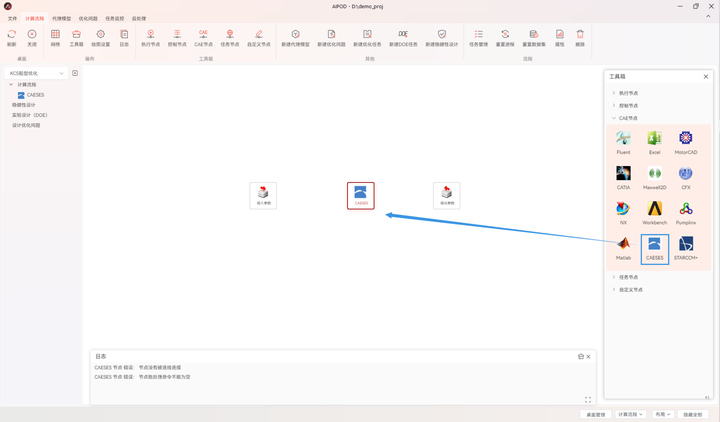Click 隐藏全部 hide all button
The height and width of the screenshot is (422, 720).
pos(693,414)
